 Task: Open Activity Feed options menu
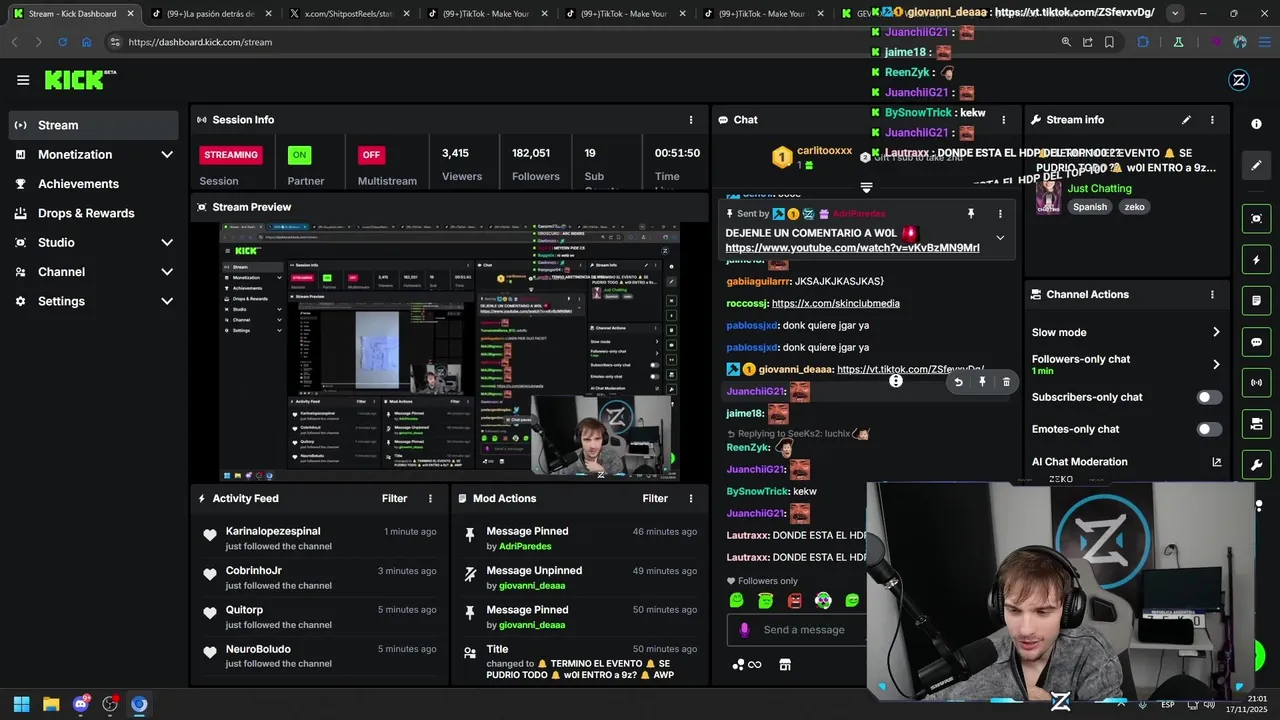pos(431,498)
